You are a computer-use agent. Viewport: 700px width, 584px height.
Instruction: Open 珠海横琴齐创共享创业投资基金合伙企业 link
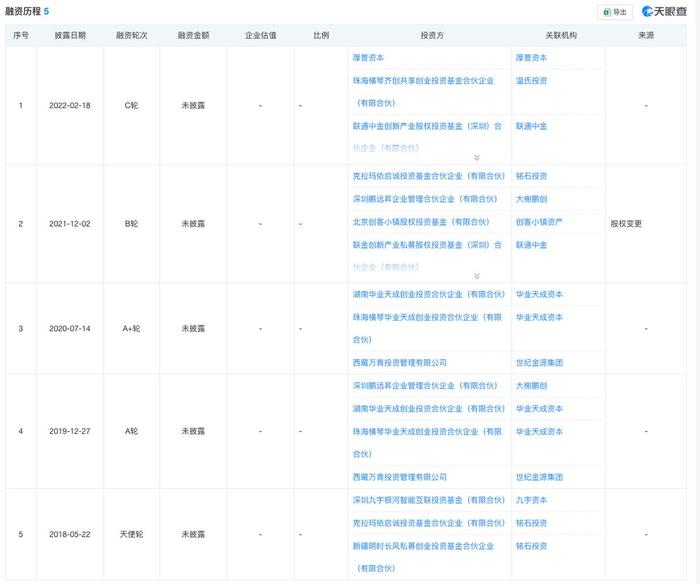click(x=423, y=92)
